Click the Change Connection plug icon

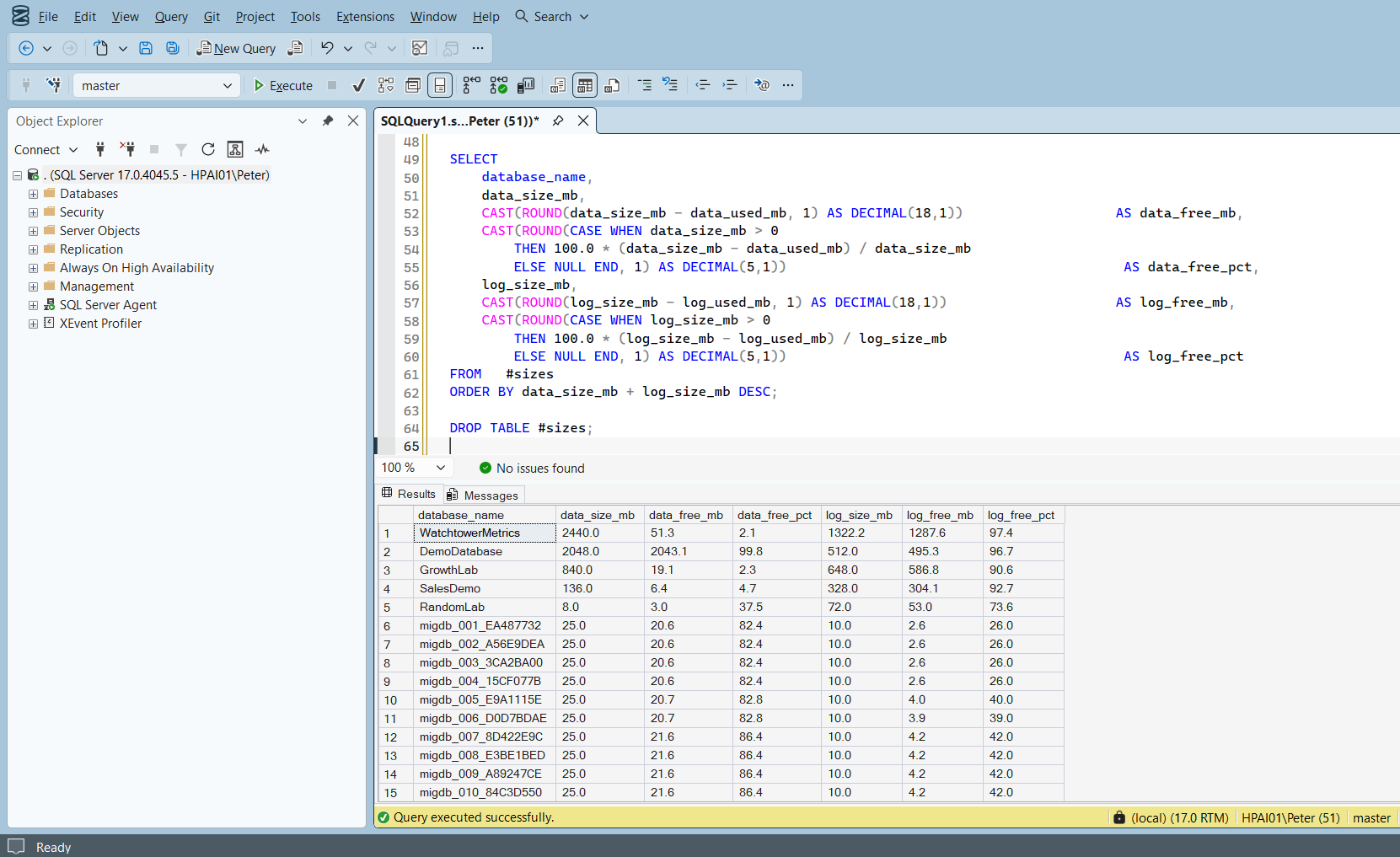tap(54, 85)
